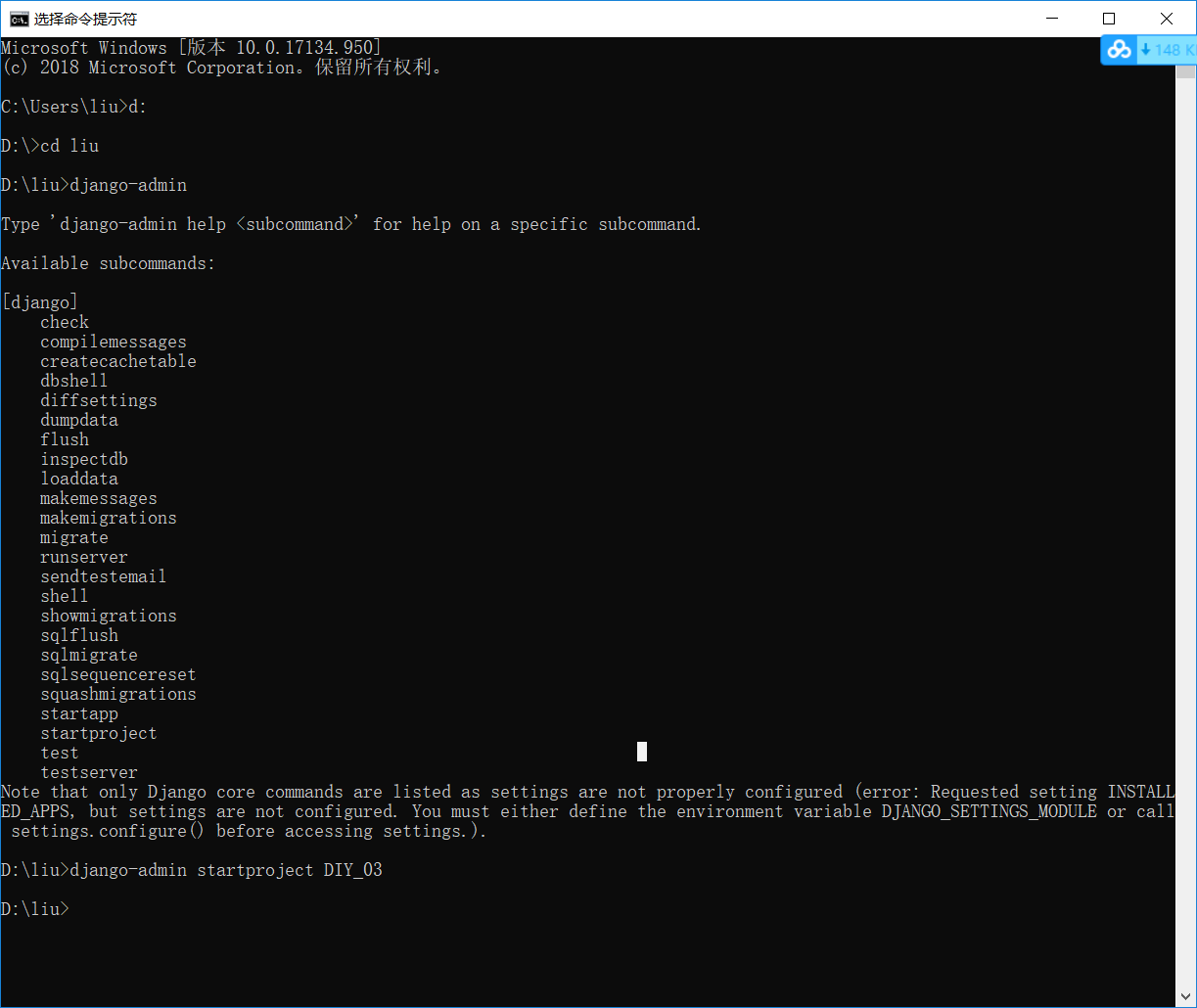This screenshot has height=1008, width=1197.
Task: Click the 'makemigrations' subcommand text
Action: tap(109, 518)
